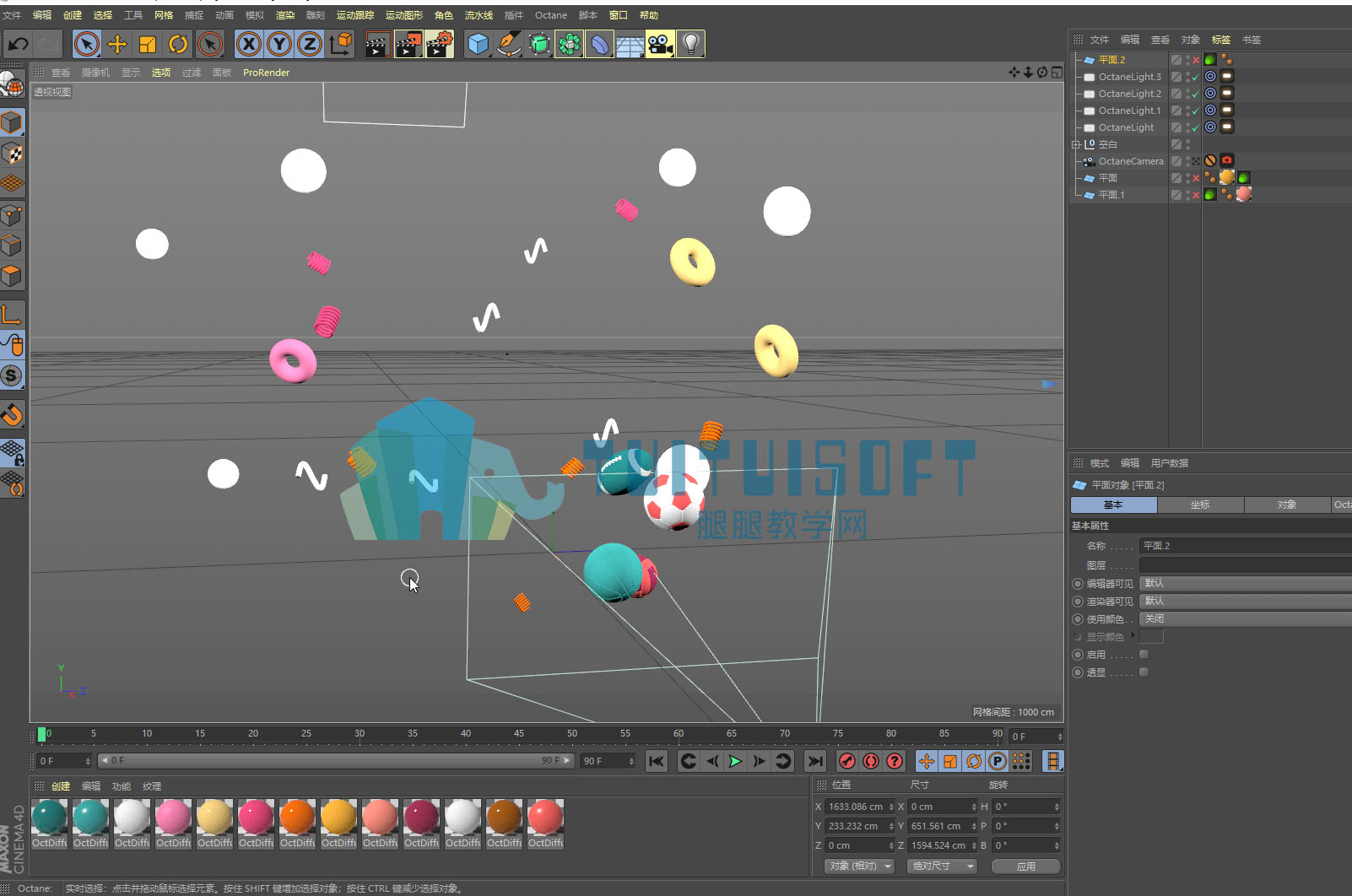
Task: Select the Rotate tool icon
Action: click(x=178, y=44)
